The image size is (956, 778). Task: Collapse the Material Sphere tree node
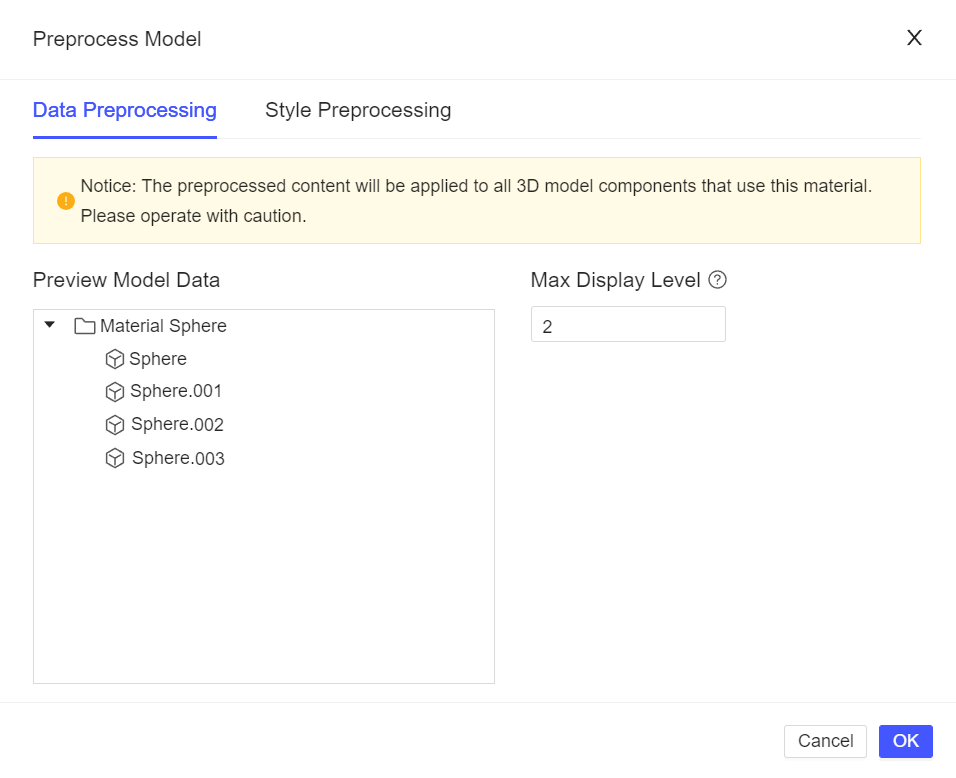[48, 324]
